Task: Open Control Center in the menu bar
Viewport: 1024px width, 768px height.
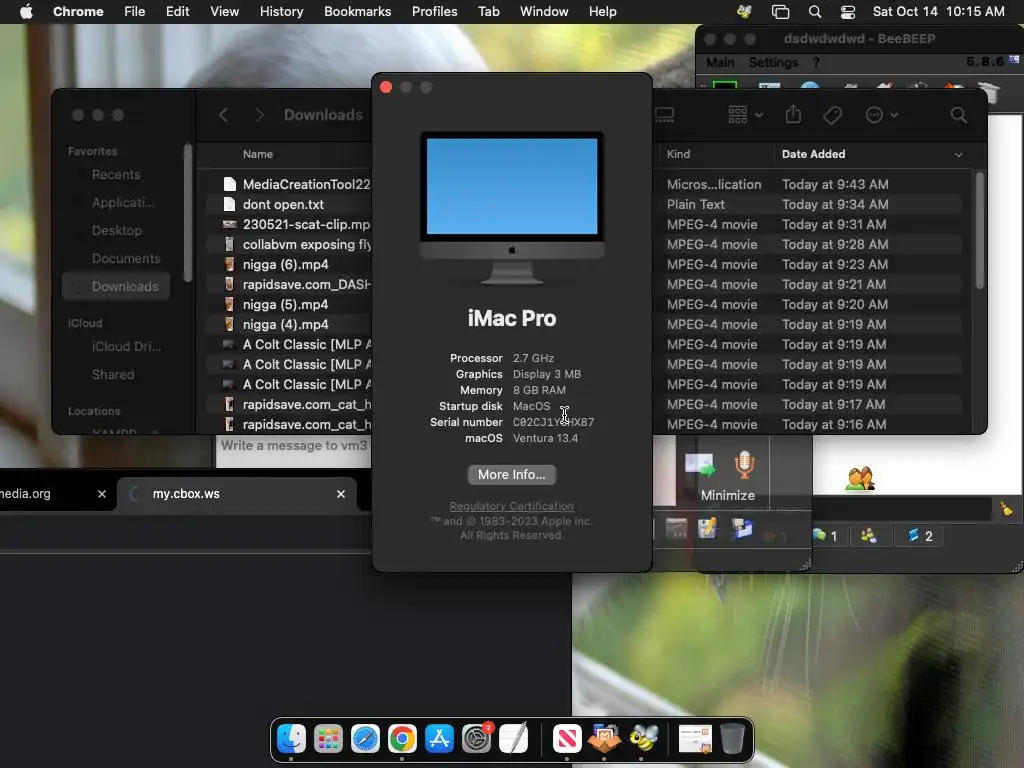Action: (x=848, y=12)
